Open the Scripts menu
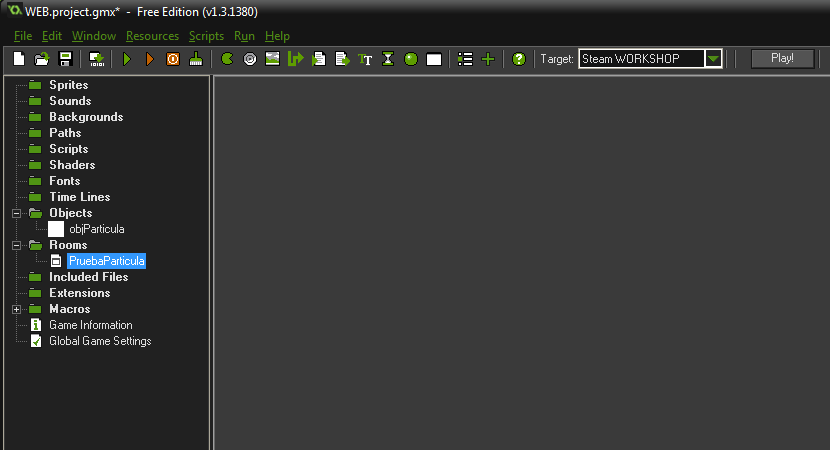This screenshot has width=830, height=450. tap(206, 36)
